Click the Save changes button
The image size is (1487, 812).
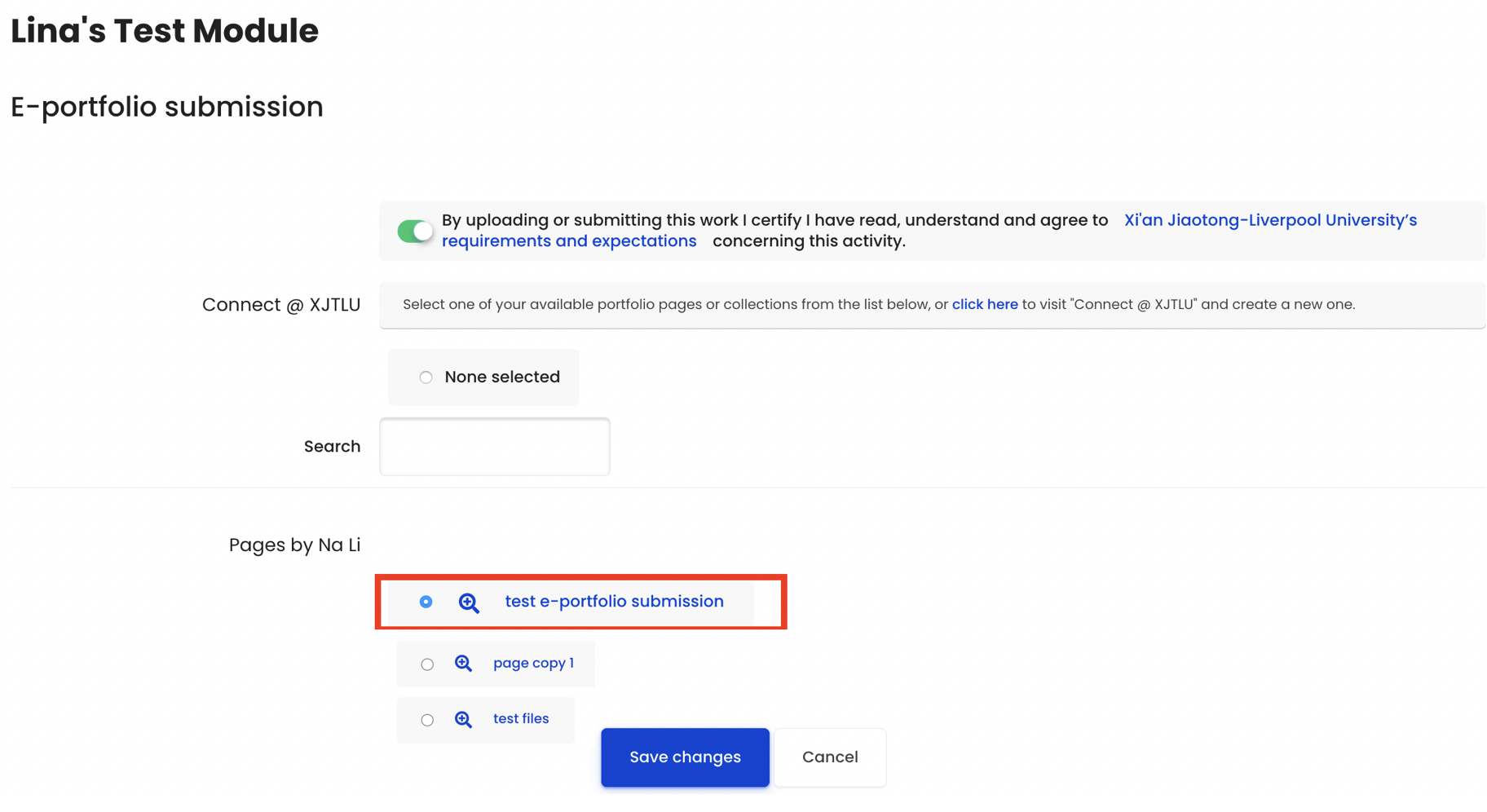pyautogui.click(x=685, y=757)
